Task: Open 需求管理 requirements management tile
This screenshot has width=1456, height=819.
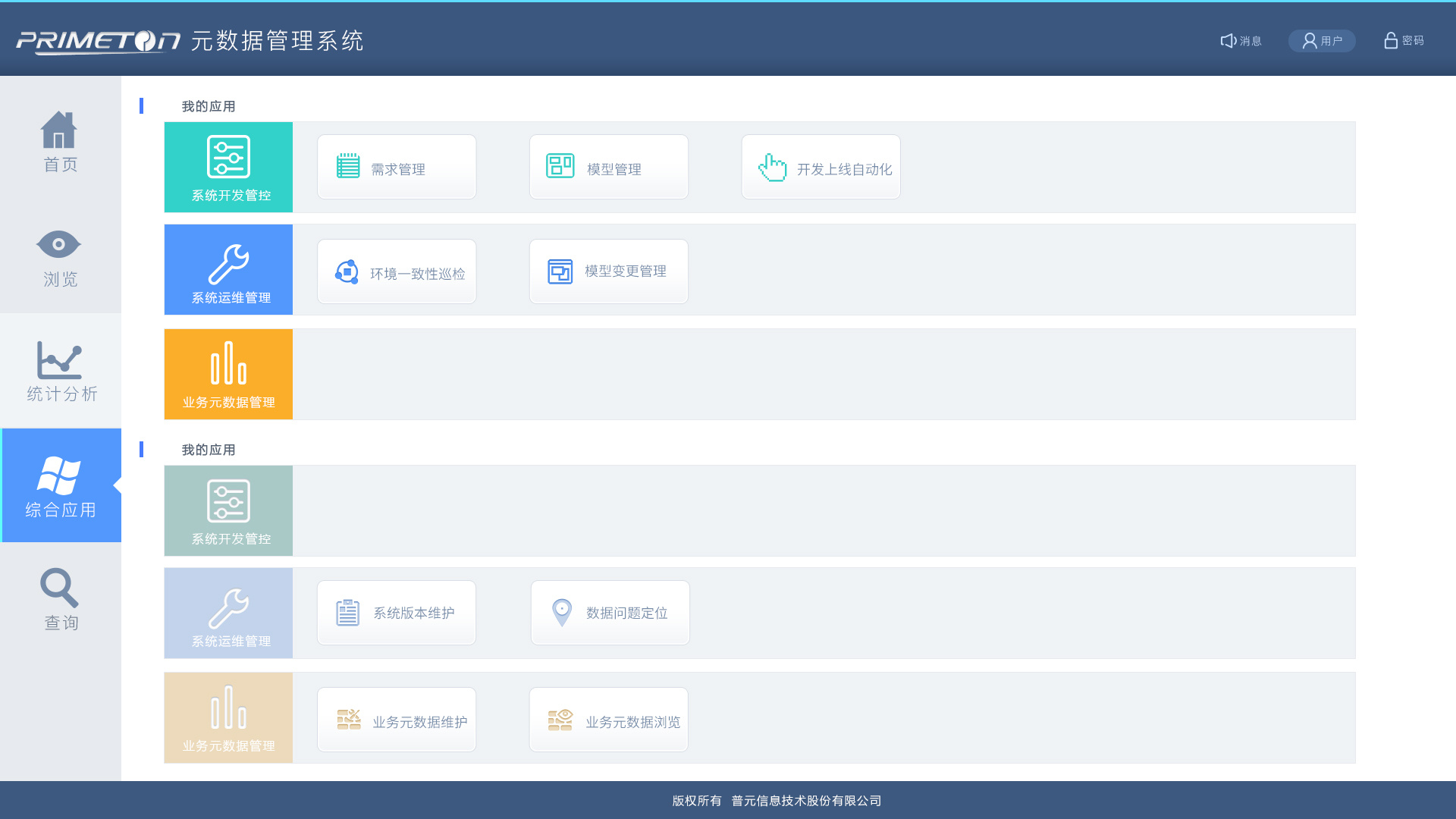Action: coord(397,168)
